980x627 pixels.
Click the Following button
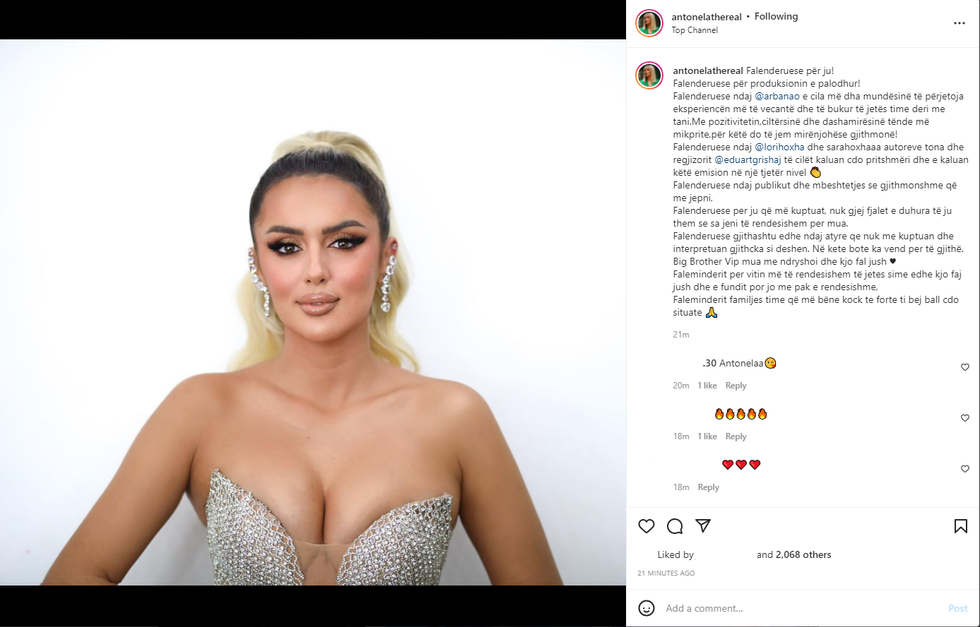coord(776,16)
